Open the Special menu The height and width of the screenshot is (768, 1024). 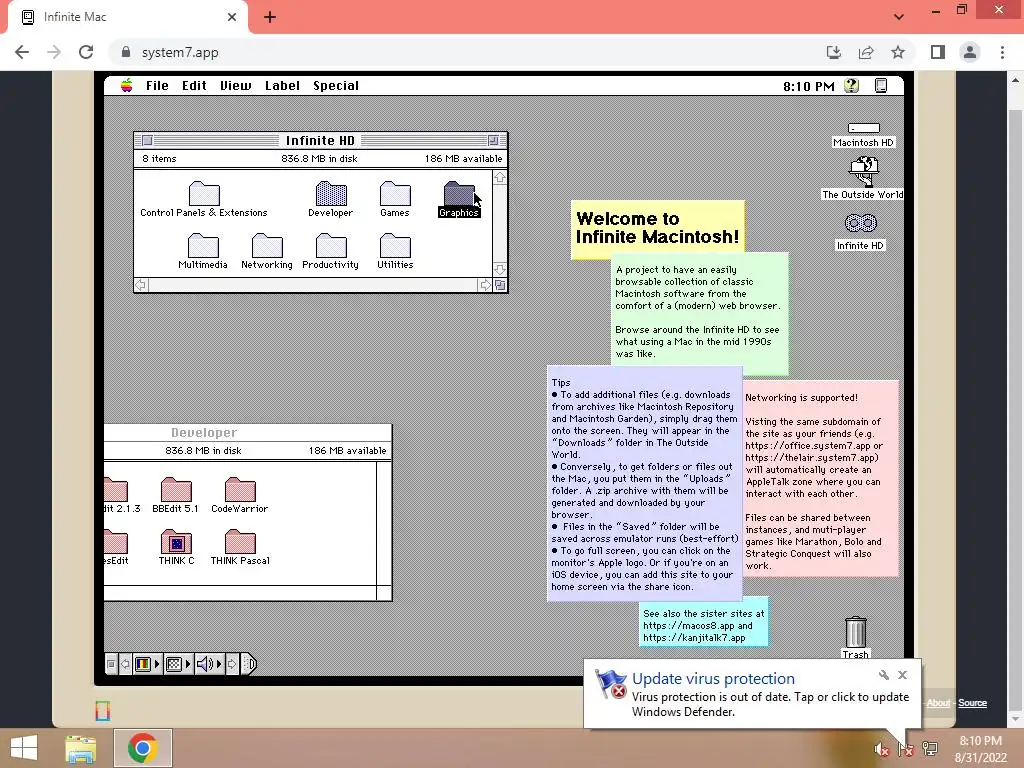pos(336,86)
